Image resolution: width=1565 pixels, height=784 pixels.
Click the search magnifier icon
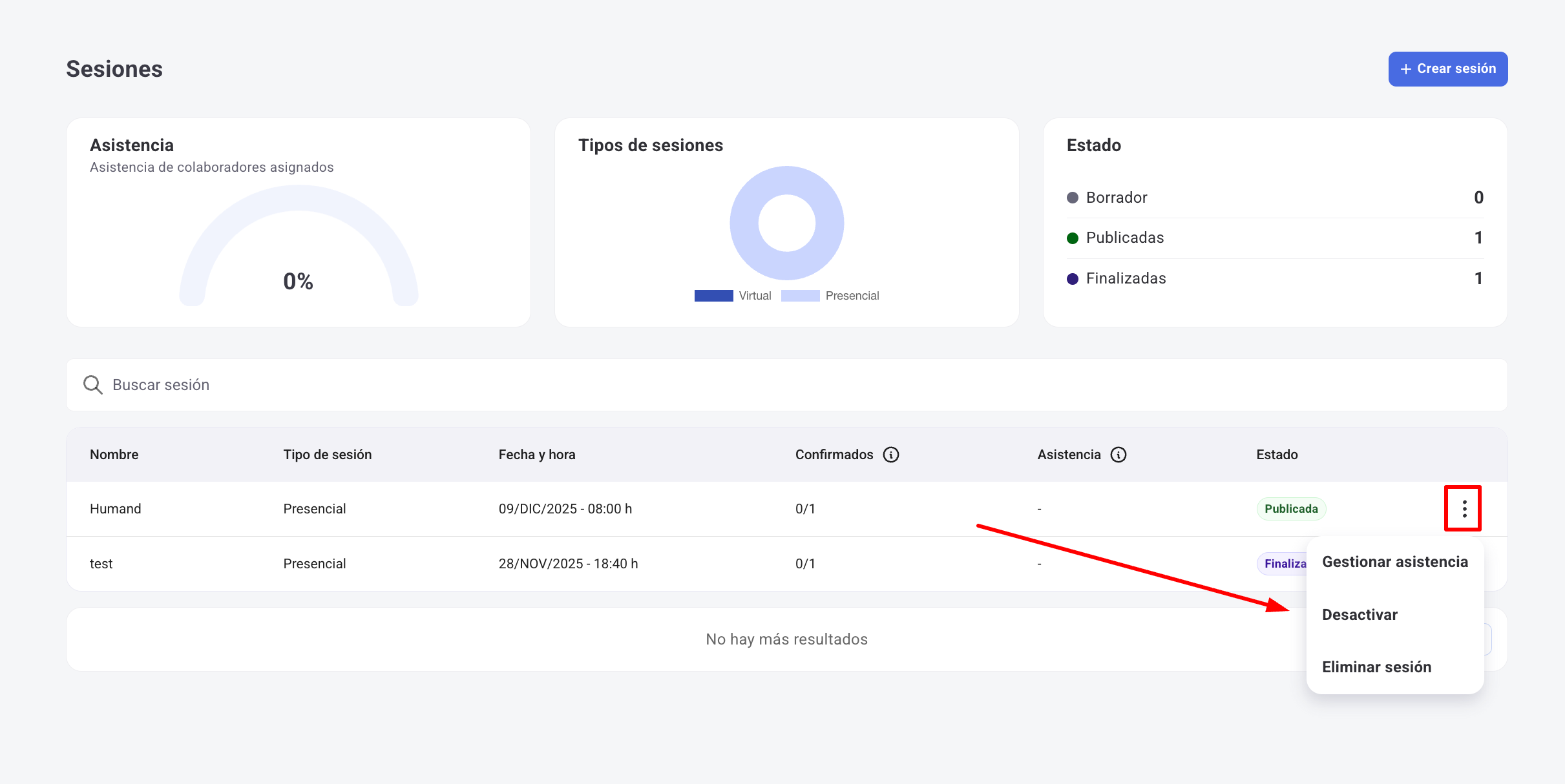[x=93, y=385]
